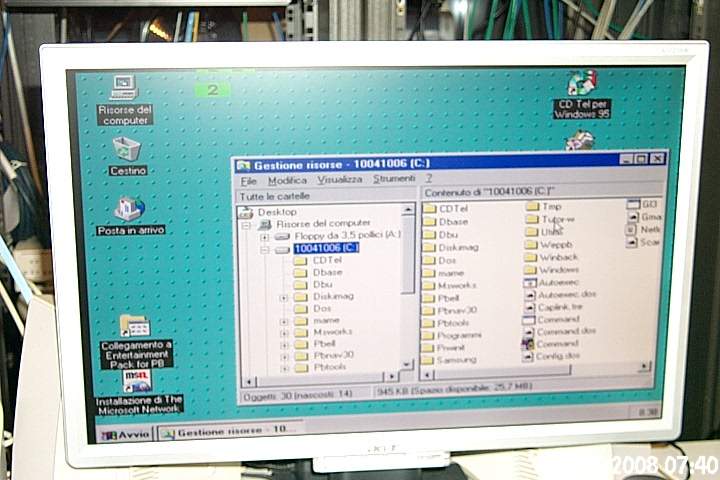The image size is (720, 480).
Task: Select Programmi folder in contents pane
Action: 452,335
